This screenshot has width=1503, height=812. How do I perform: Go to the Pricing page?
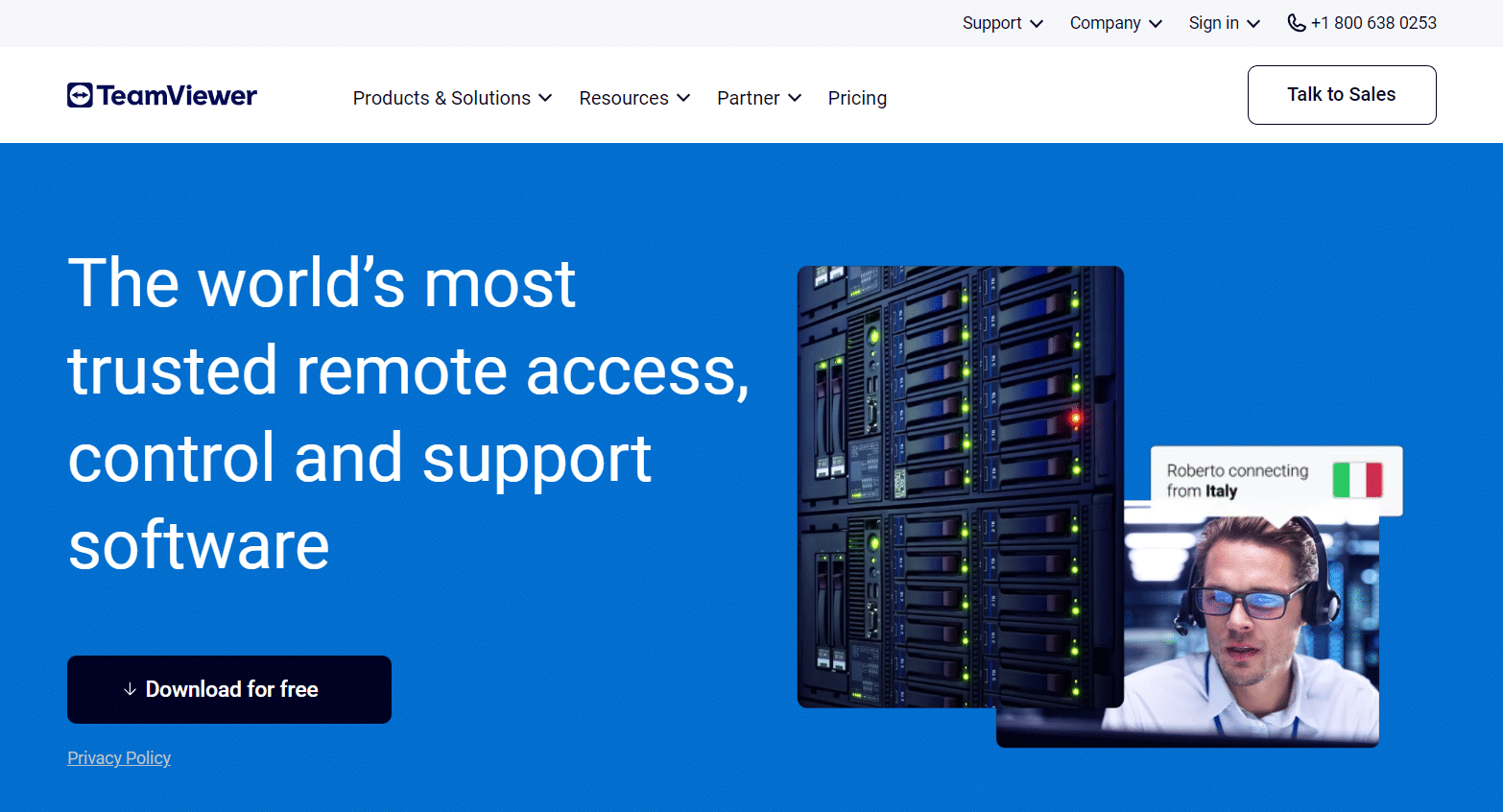tap(857, 98)
